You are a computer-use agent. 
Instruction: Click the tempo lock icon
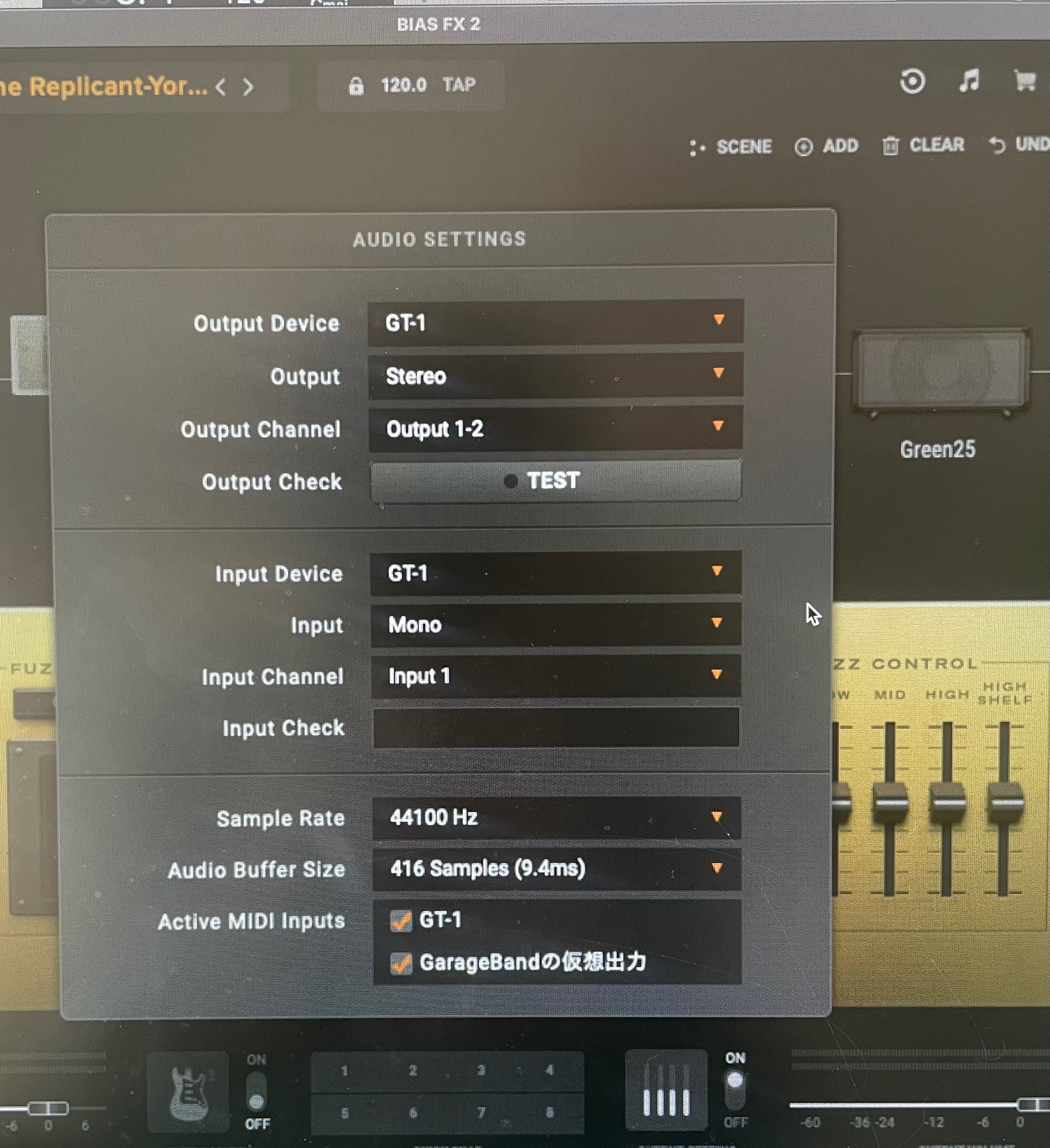coord(356,86)
